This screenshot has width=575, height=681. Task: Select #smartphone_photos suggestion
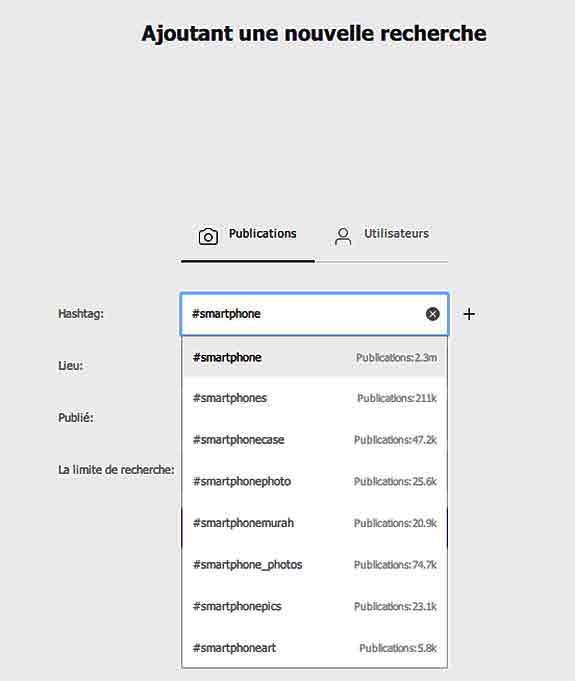coord(314,565)
